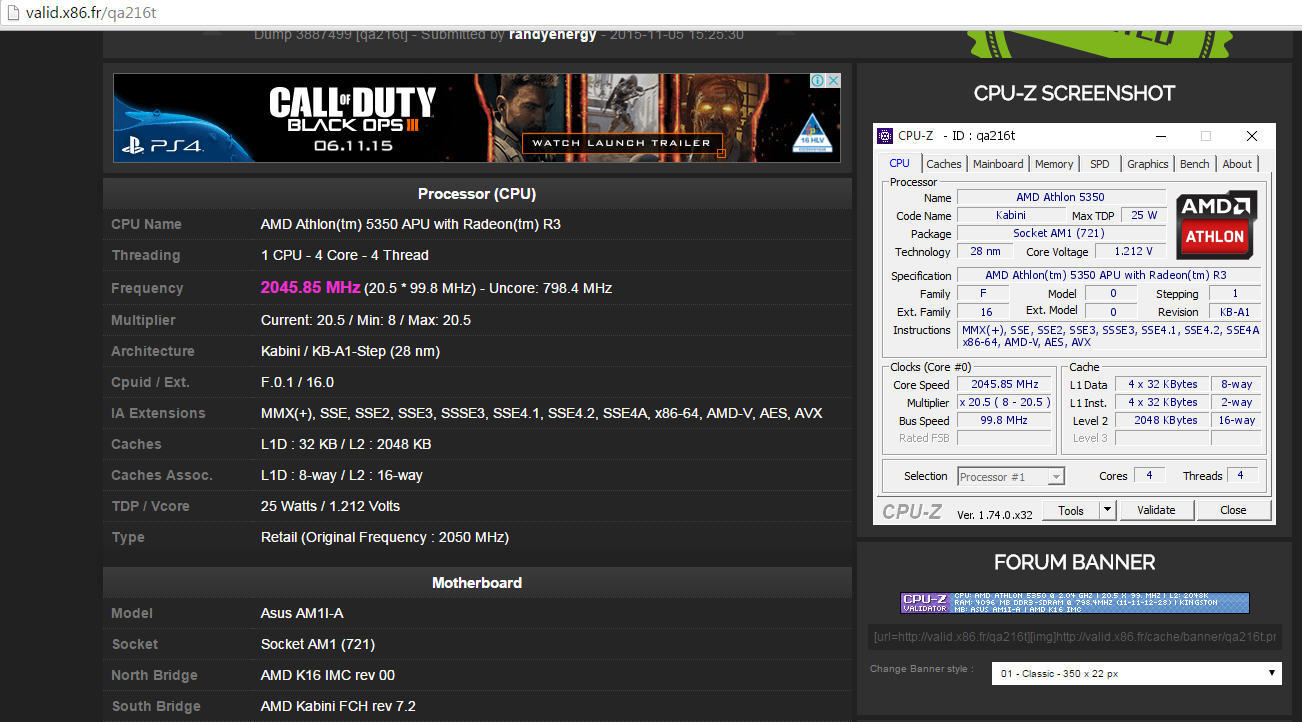The height and width of the screenshot is (722, 1302).
Task: Click the Bus Speed 99.8 MHz field
Action: (x=1004, y=420)
